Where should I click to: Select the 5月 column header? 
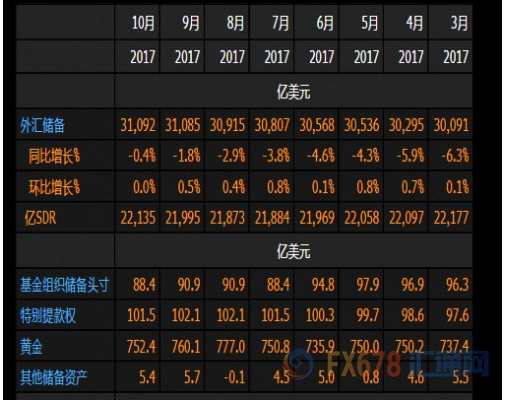click(370, 23)
